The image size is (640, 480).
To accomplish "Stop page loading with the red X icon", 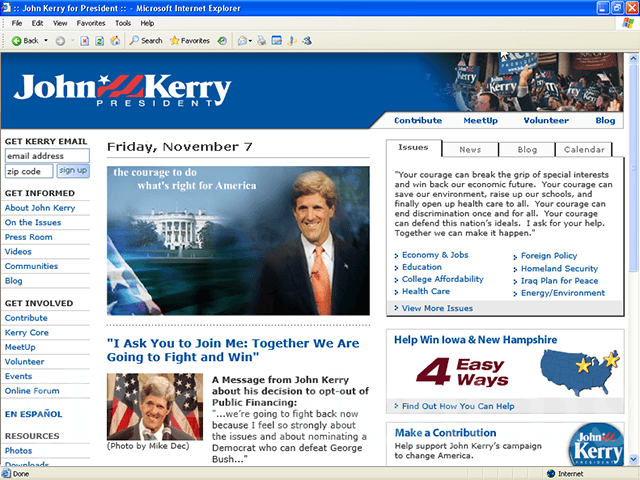I will point(84,41).
